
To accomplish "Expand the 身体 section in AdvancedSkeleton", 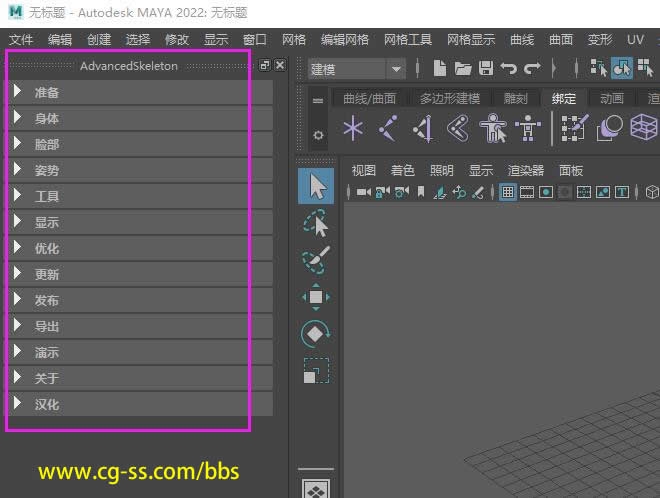I will pos(47,118).
